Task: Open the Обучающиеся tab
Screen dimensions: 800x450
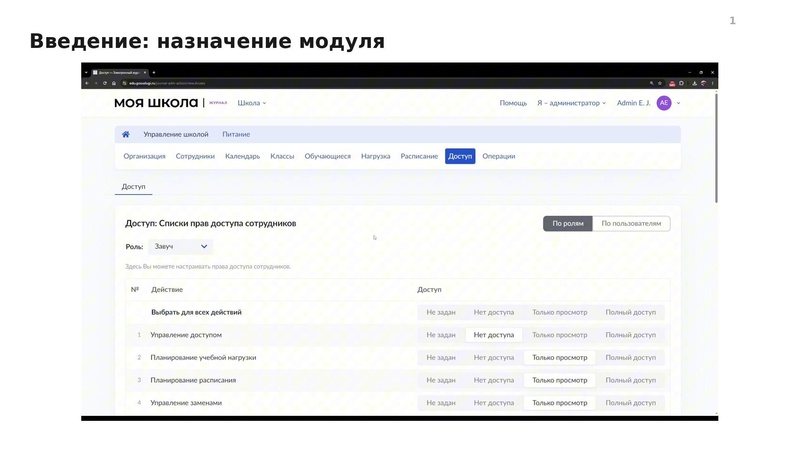Action: pyautogui.click(x=328, y=157)
